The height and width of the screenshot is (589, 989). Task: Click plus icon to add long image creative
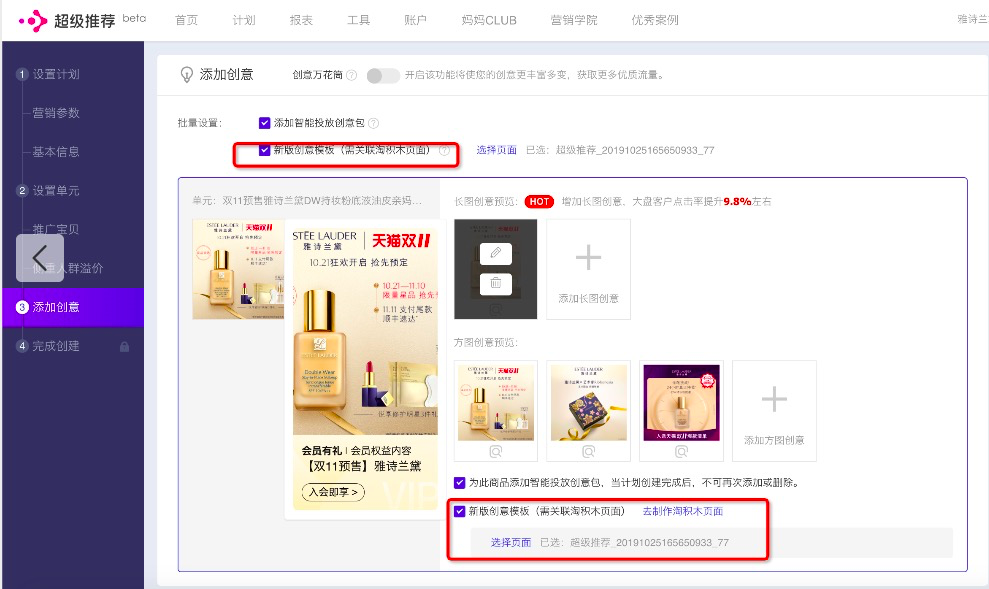pos(588,257)
